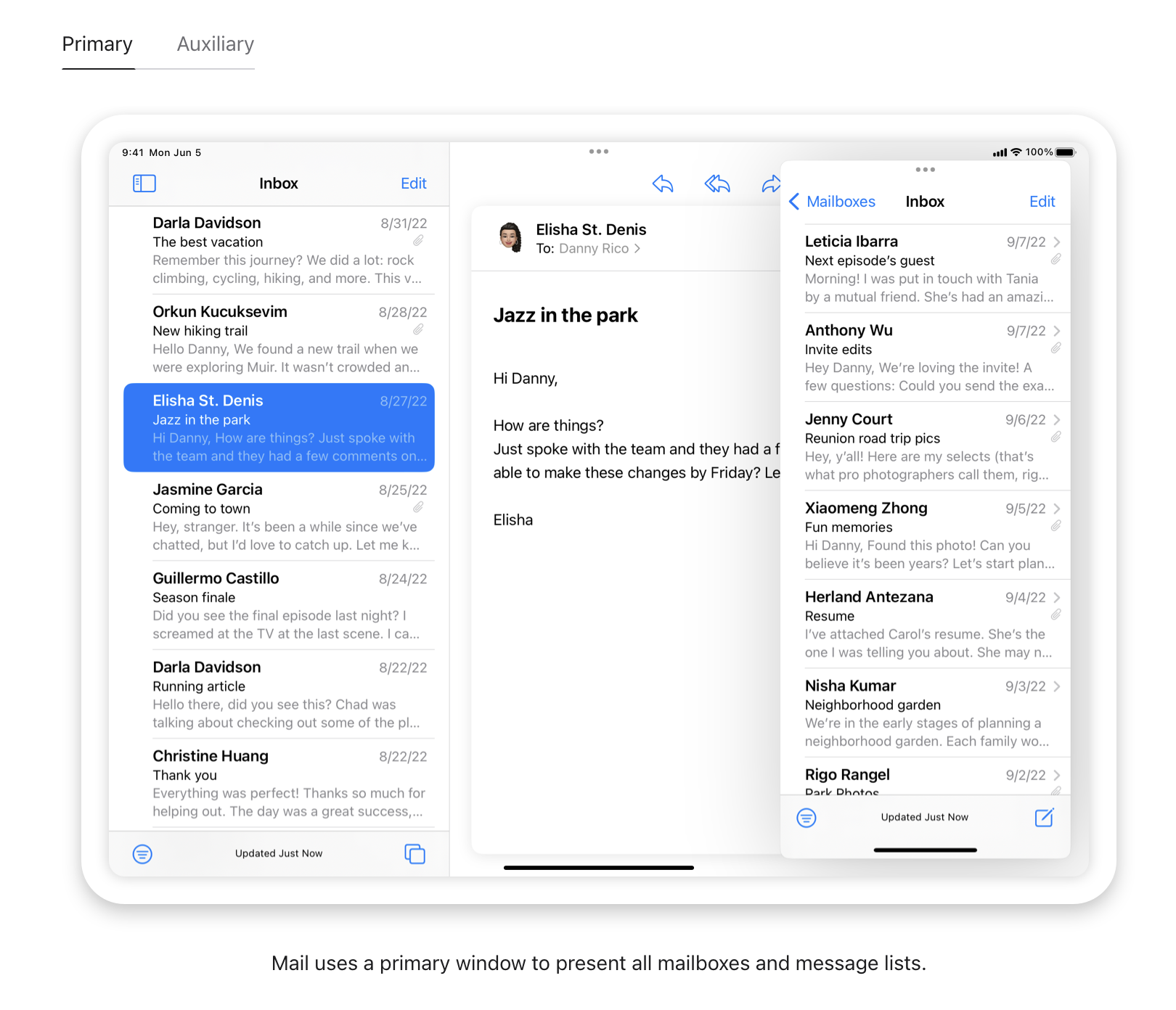This screenshot has width=1176, height=1010.
Task: Tap Edit in the slide-over Inbox
Action: tap(1042, 202)
